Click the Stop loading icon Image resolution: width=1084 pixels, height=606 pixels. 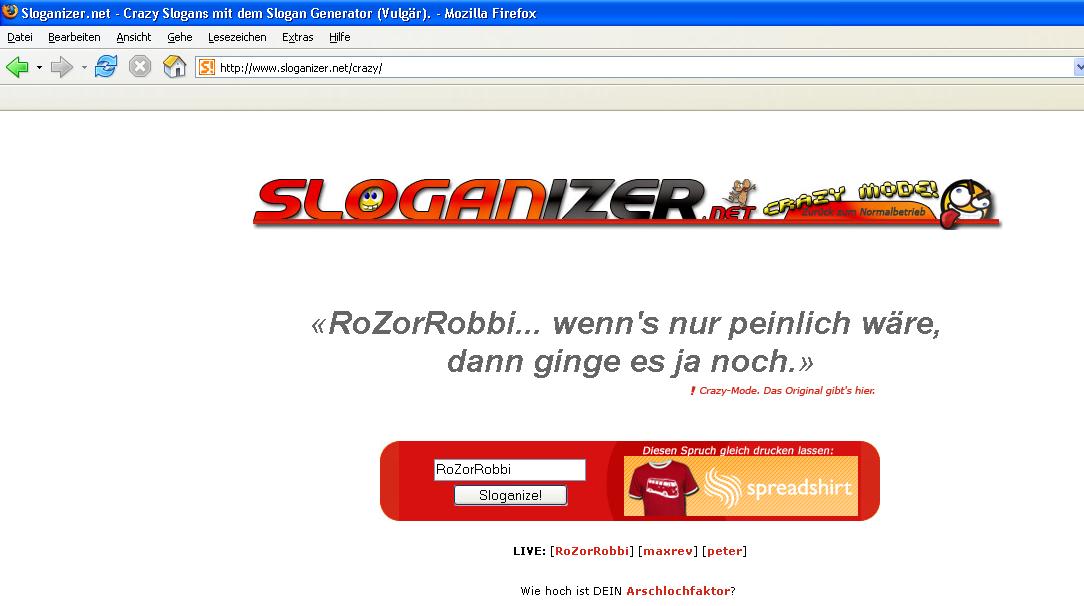coord(140,67)
